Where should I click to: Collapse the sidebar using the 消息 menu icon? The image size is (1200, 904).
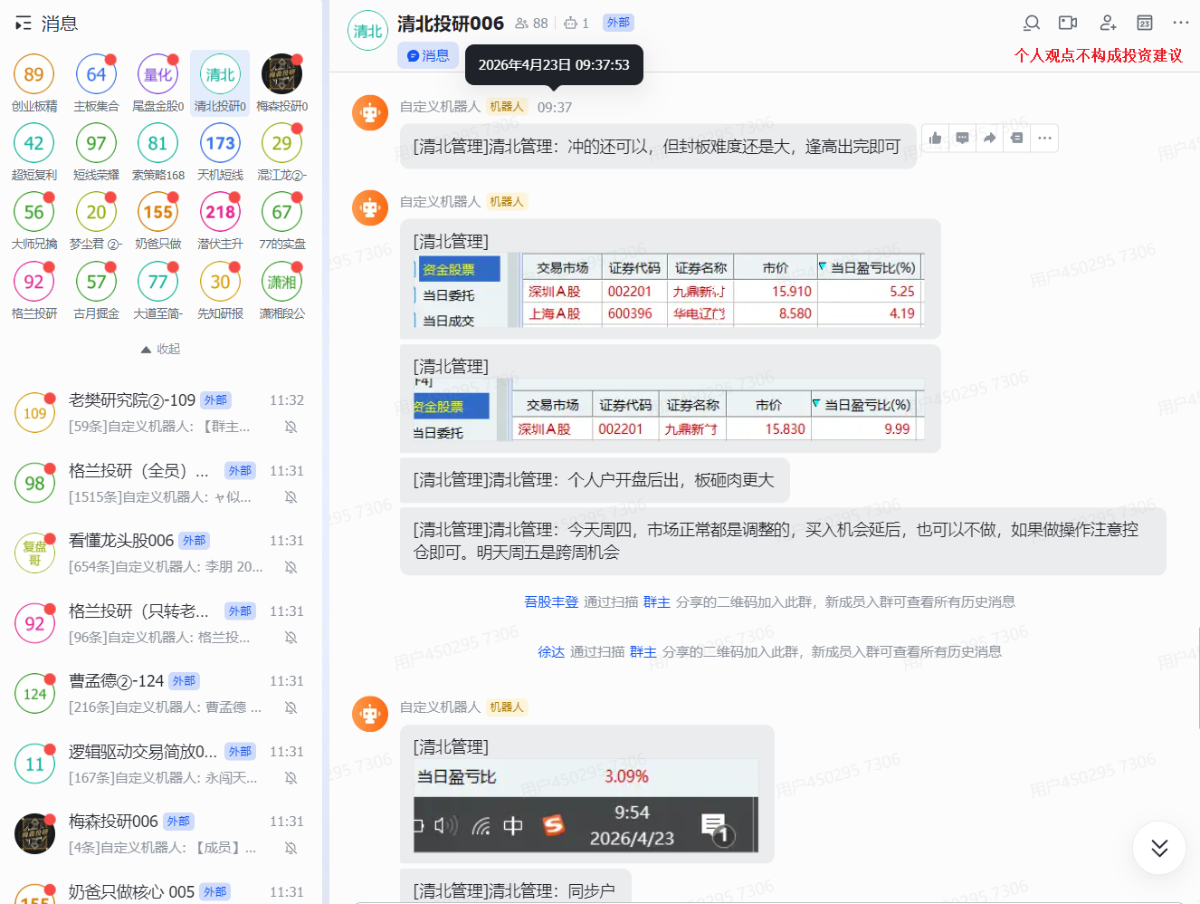click(x=23, y=23)
